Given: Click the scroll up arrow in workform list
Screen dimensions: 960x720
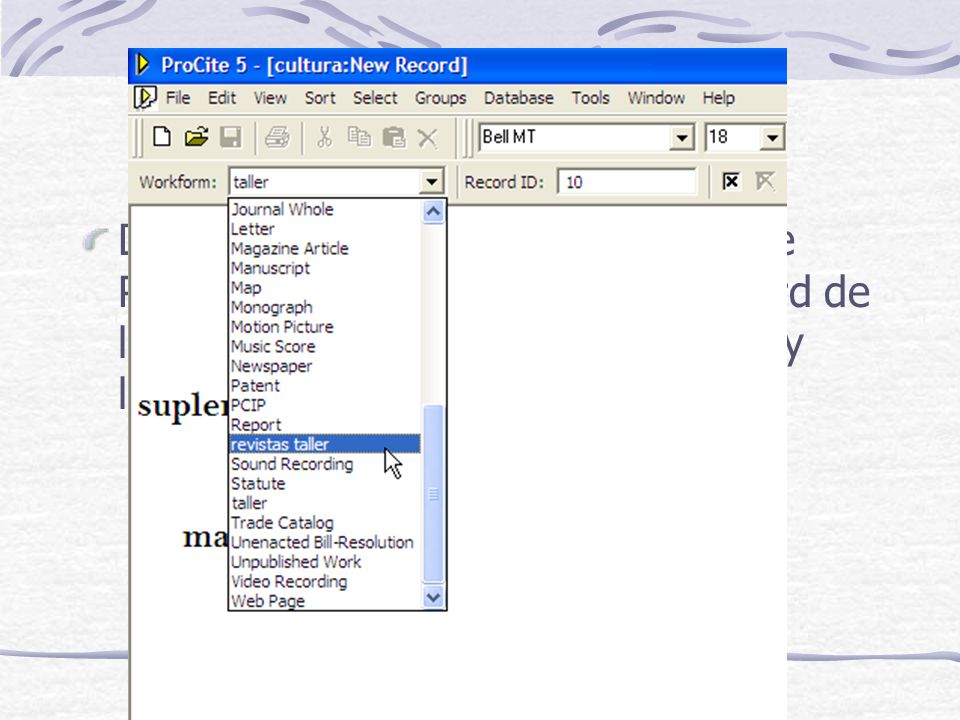Looking at the screenshot, I should coord(433,212).
